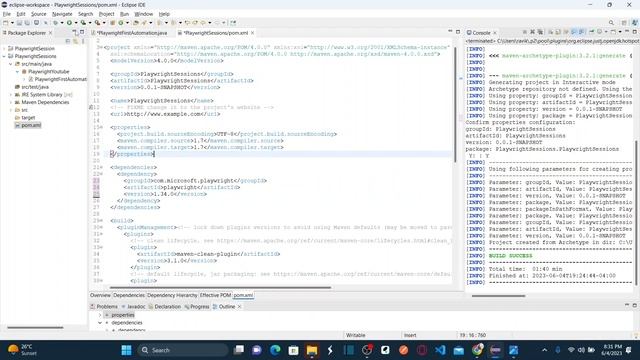
Task: Click the New Java Class green icon
Action: click(x=121, y=23)
